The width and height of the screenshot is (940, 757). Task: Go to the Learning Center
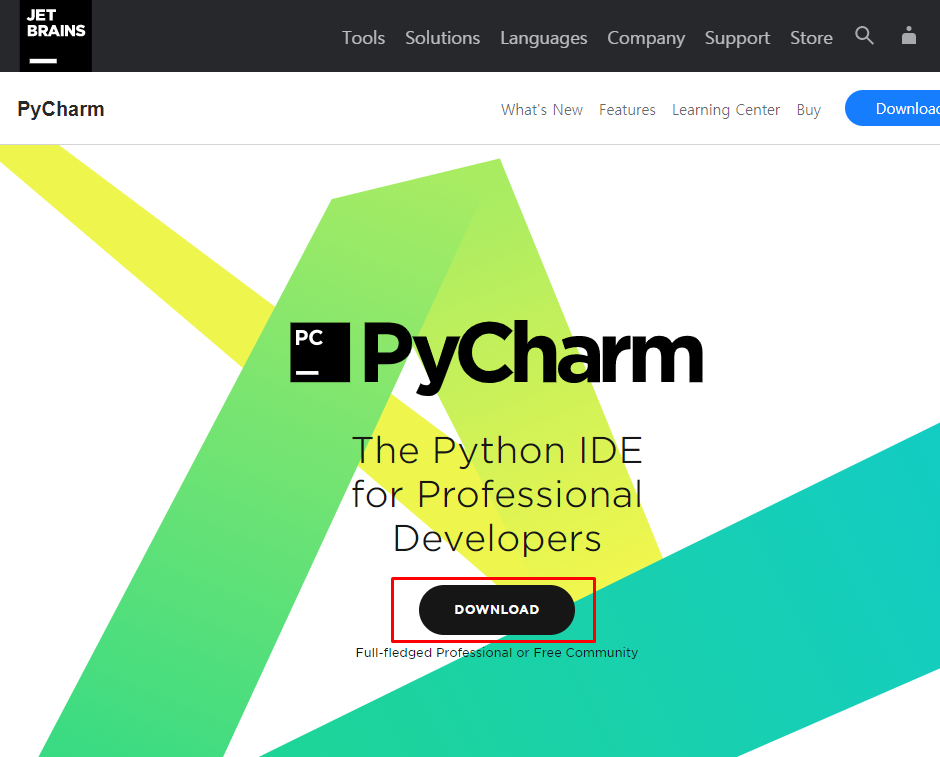tap(726, 110)
